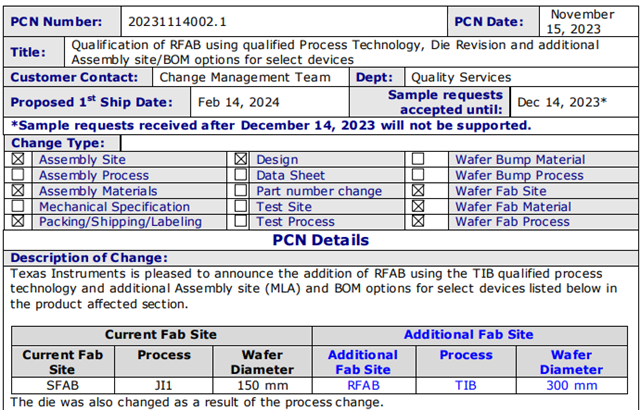
Task: Check the Assembly Process box
Action: coord(18,175)
